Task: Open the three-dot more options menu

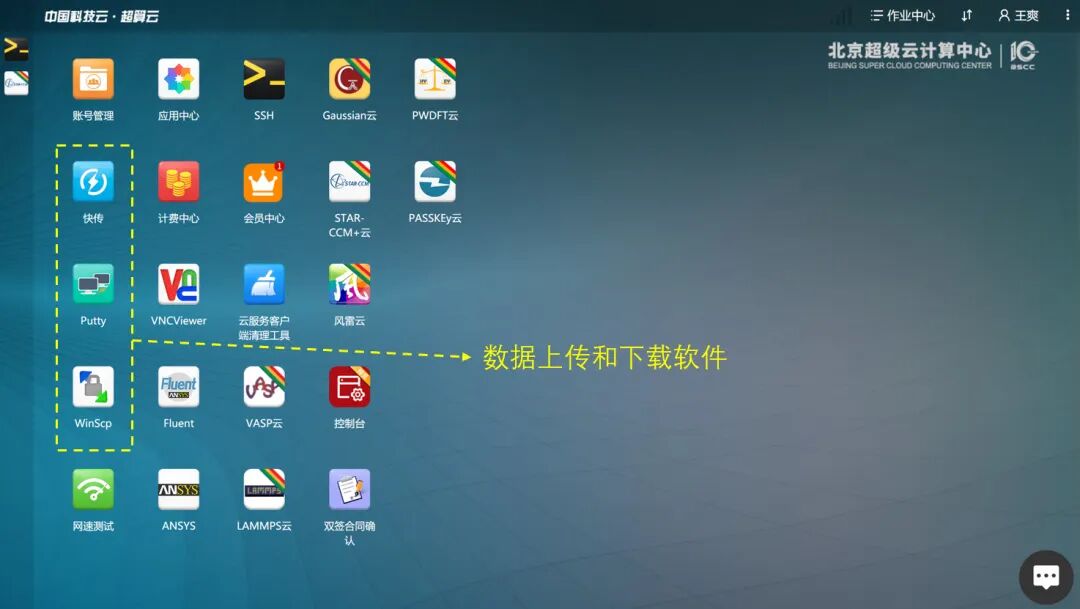Action: tap(1068, 15)
